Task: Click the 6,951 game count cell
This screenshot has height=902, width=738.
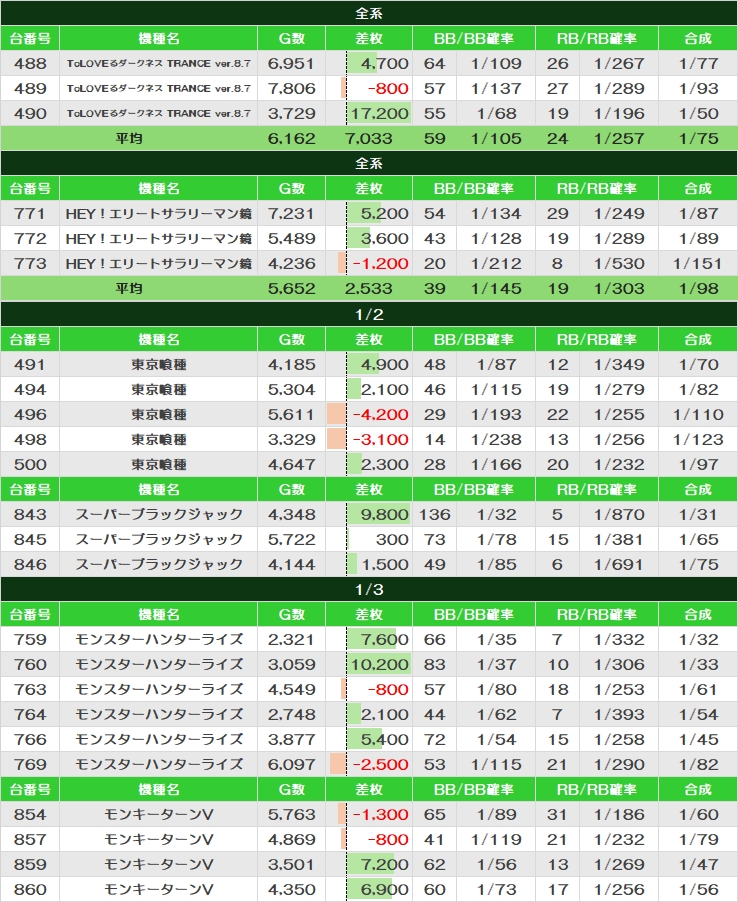Action: (x=291, y=63)
